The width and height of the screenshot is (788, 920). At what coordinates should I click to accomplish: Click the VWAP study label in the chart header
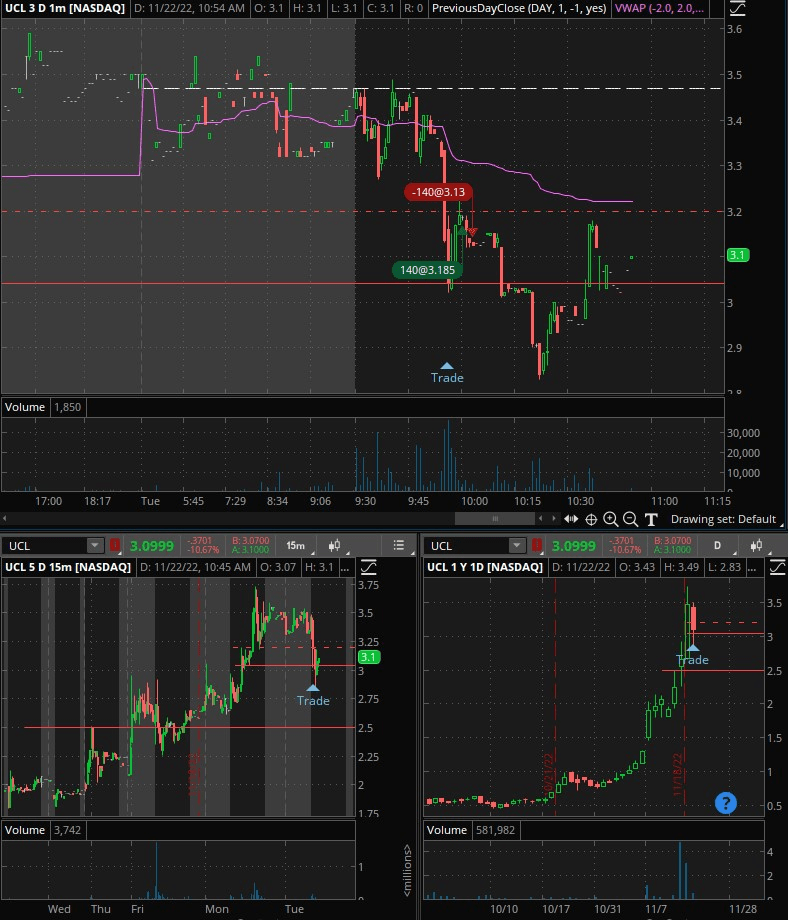(659, 8)
